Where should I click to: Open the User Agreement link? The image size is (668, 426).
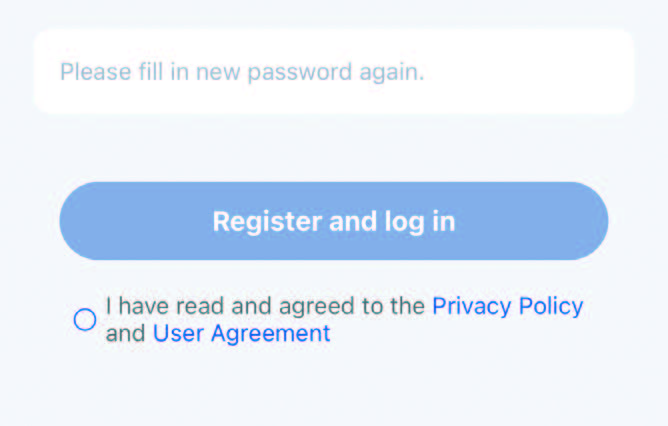click(x=241, y=334)
